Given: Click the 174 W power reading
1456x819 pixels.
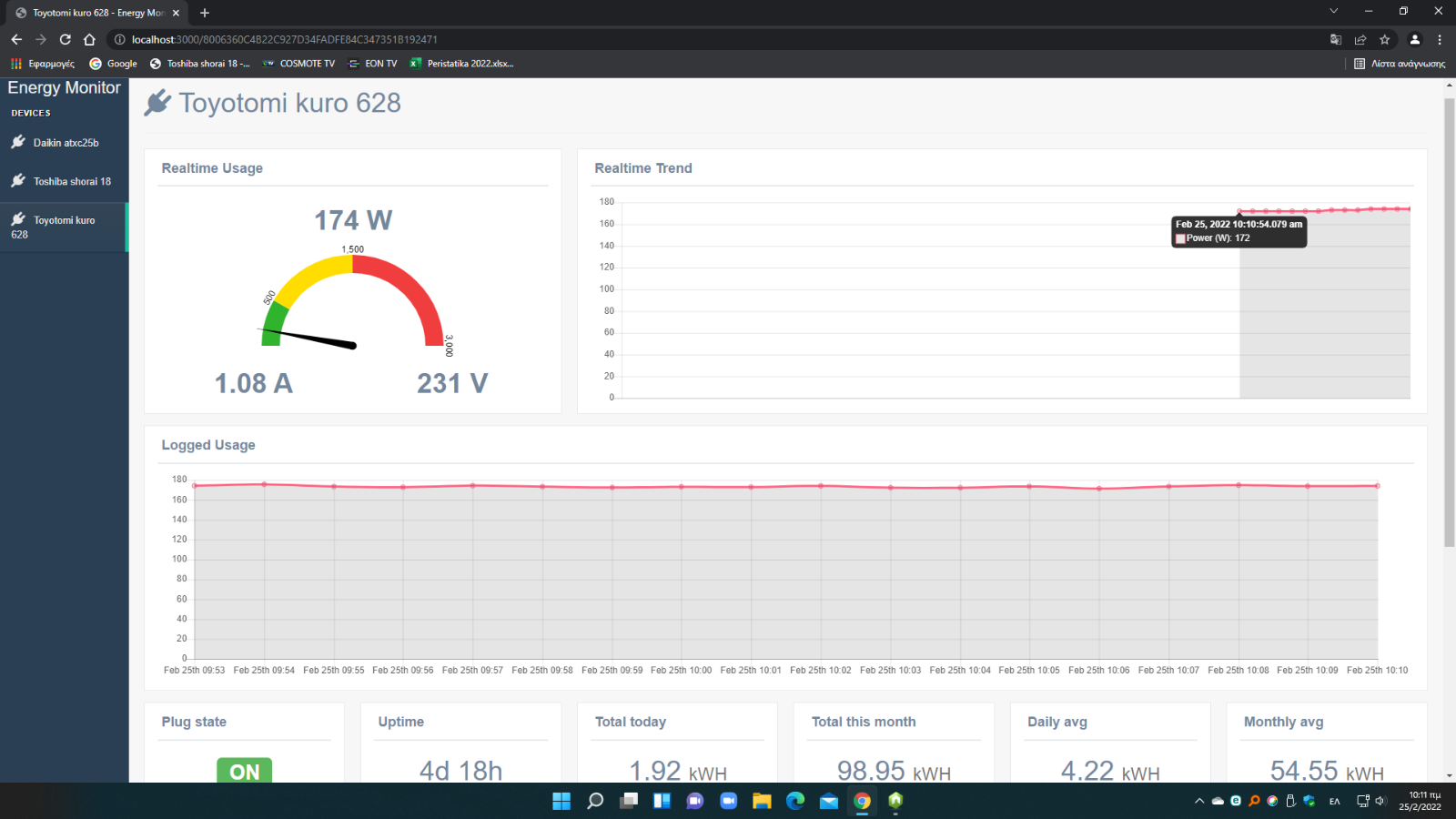Looking at the screenshot, I should pos(353,220).
